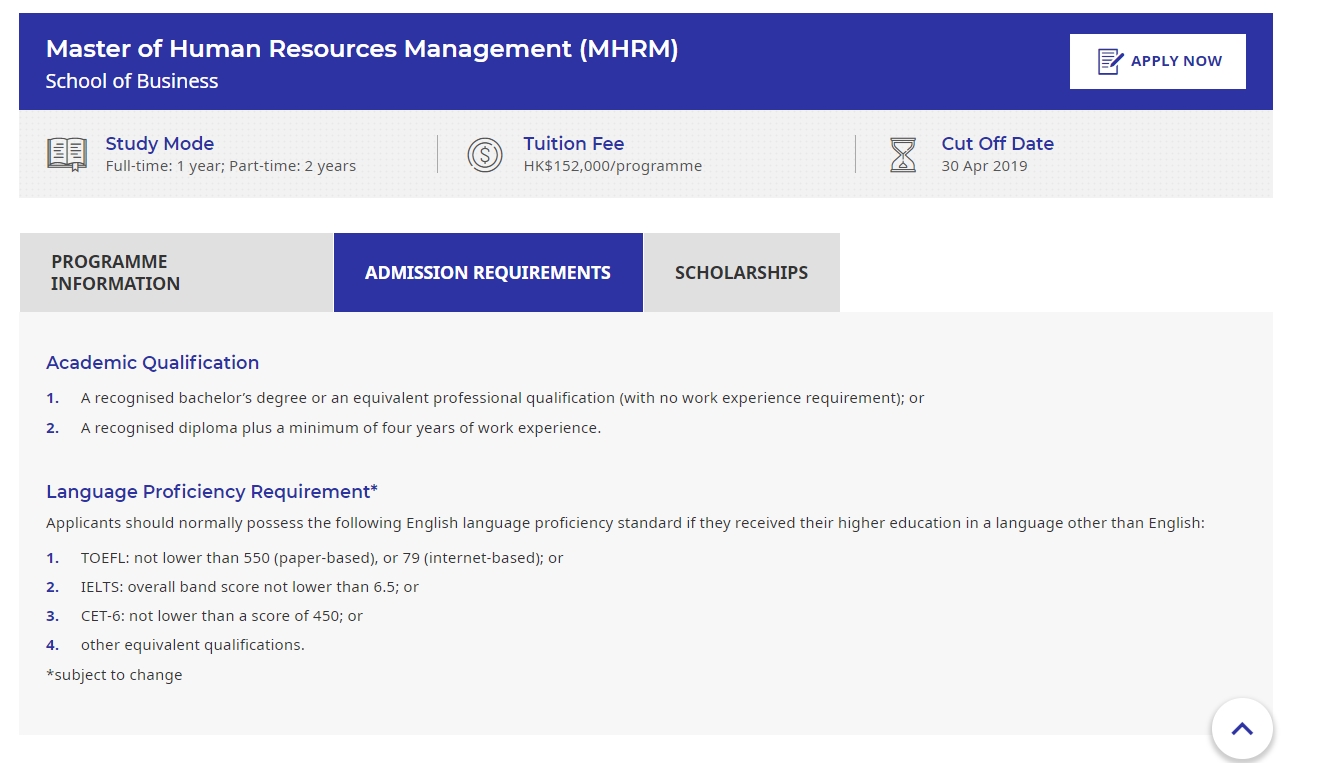Screen dimensions: 1324x763
Task: Click the Cut Off Date heading
Action: coord(998,143)
